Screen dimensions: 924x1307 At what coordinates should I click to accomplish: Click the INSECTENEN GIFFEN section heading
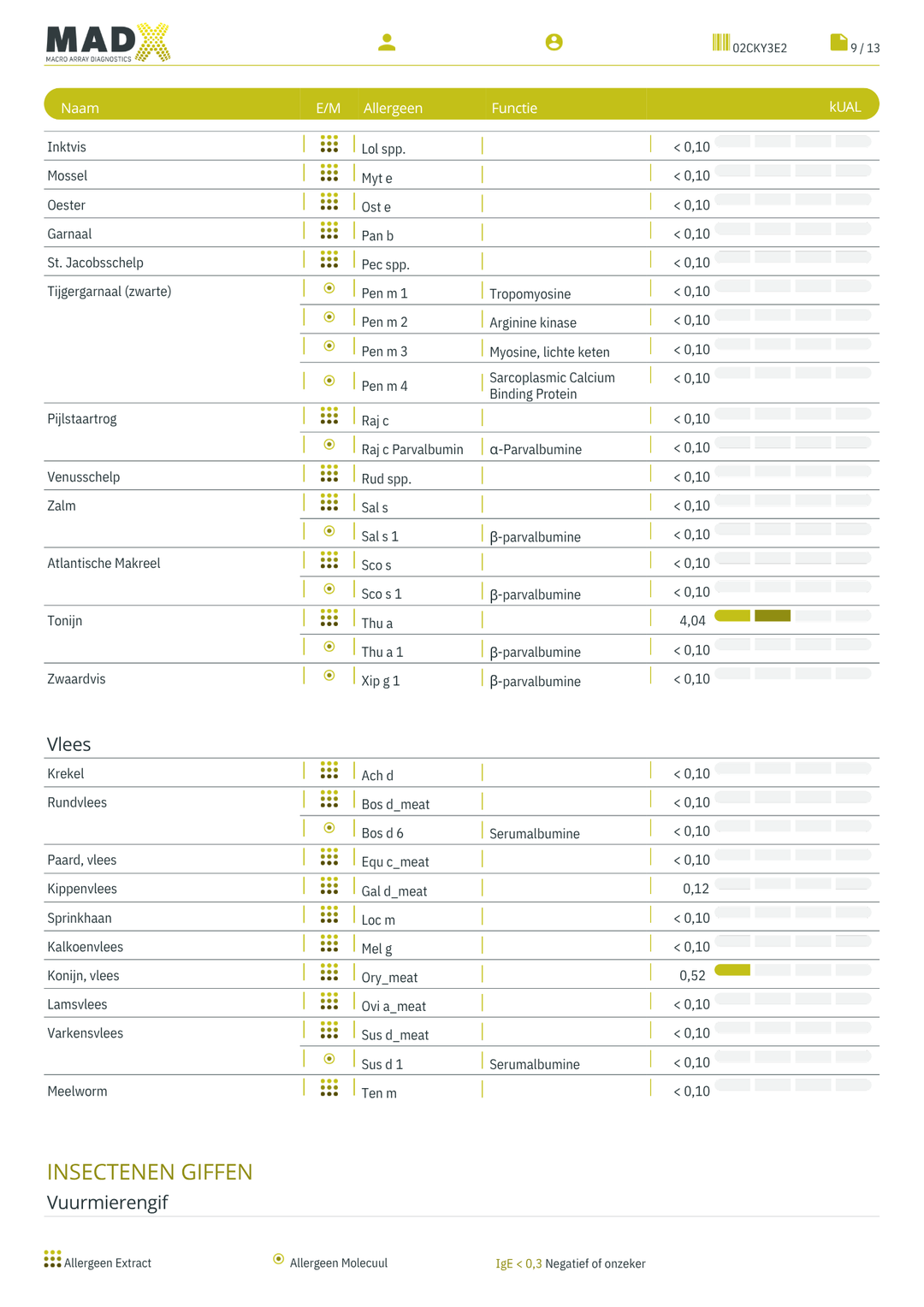pos(150,1172)
